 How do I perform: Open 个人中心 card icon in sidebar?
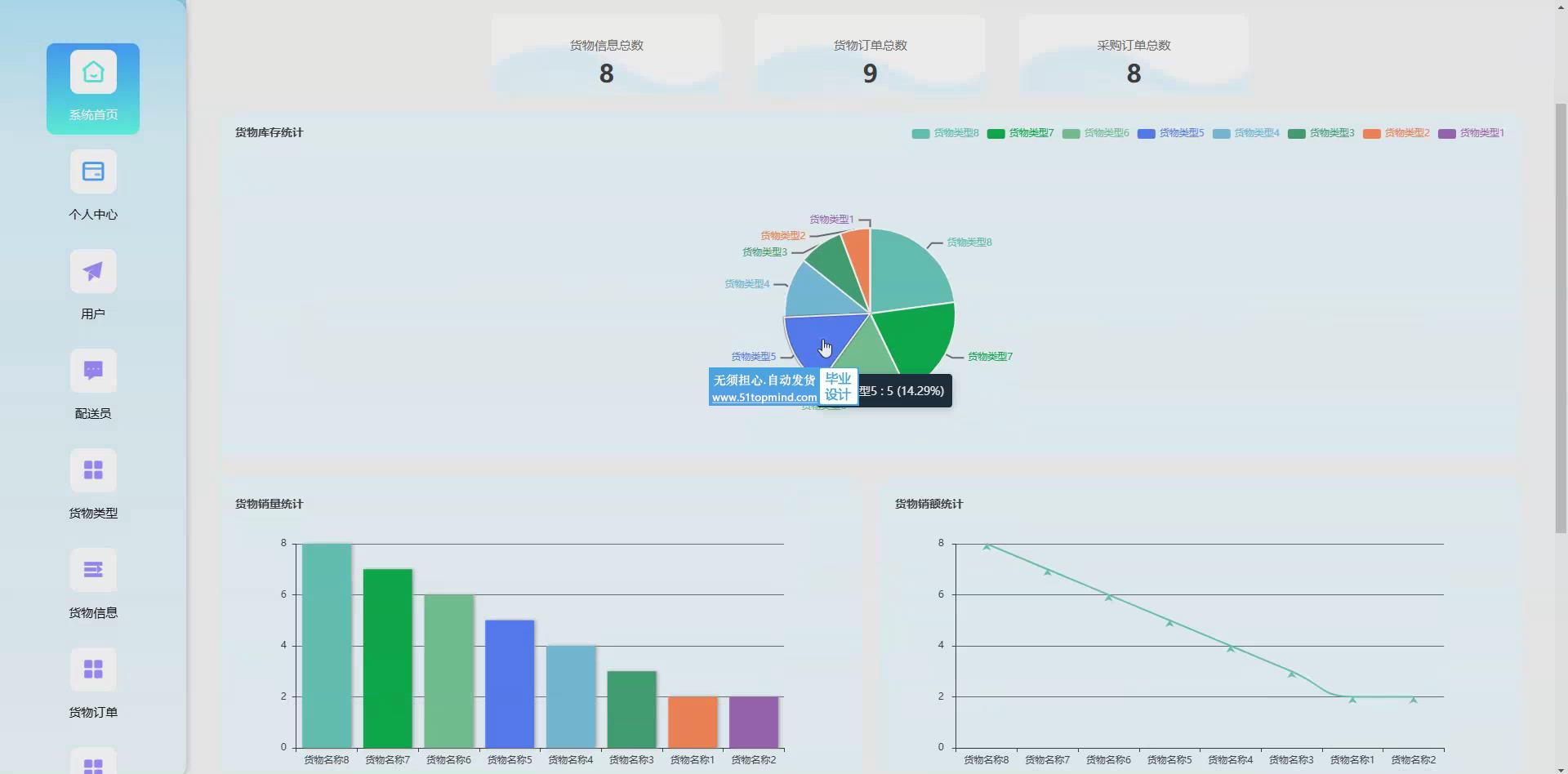click(x=93, y=172)
